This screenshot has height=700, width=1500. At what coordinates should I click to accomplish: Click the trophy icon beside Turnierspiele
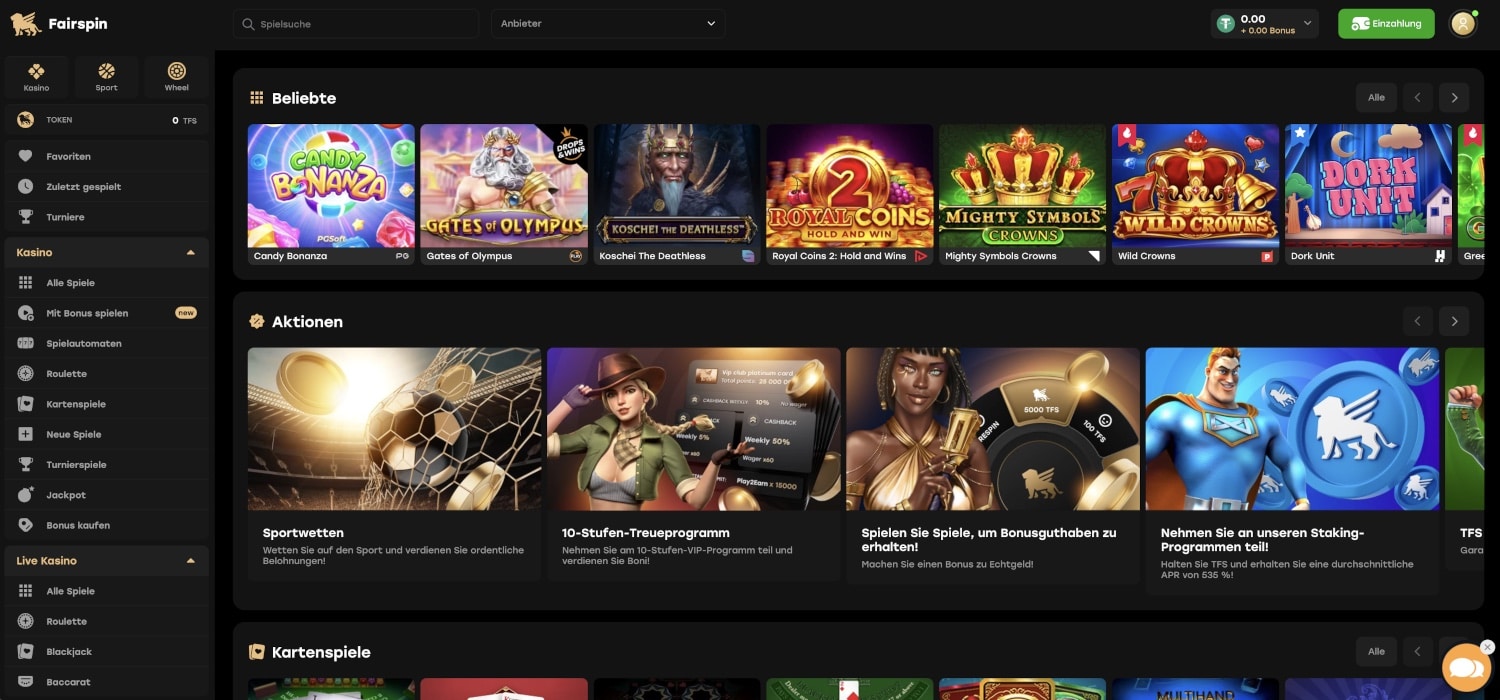(x=26, y=465)
